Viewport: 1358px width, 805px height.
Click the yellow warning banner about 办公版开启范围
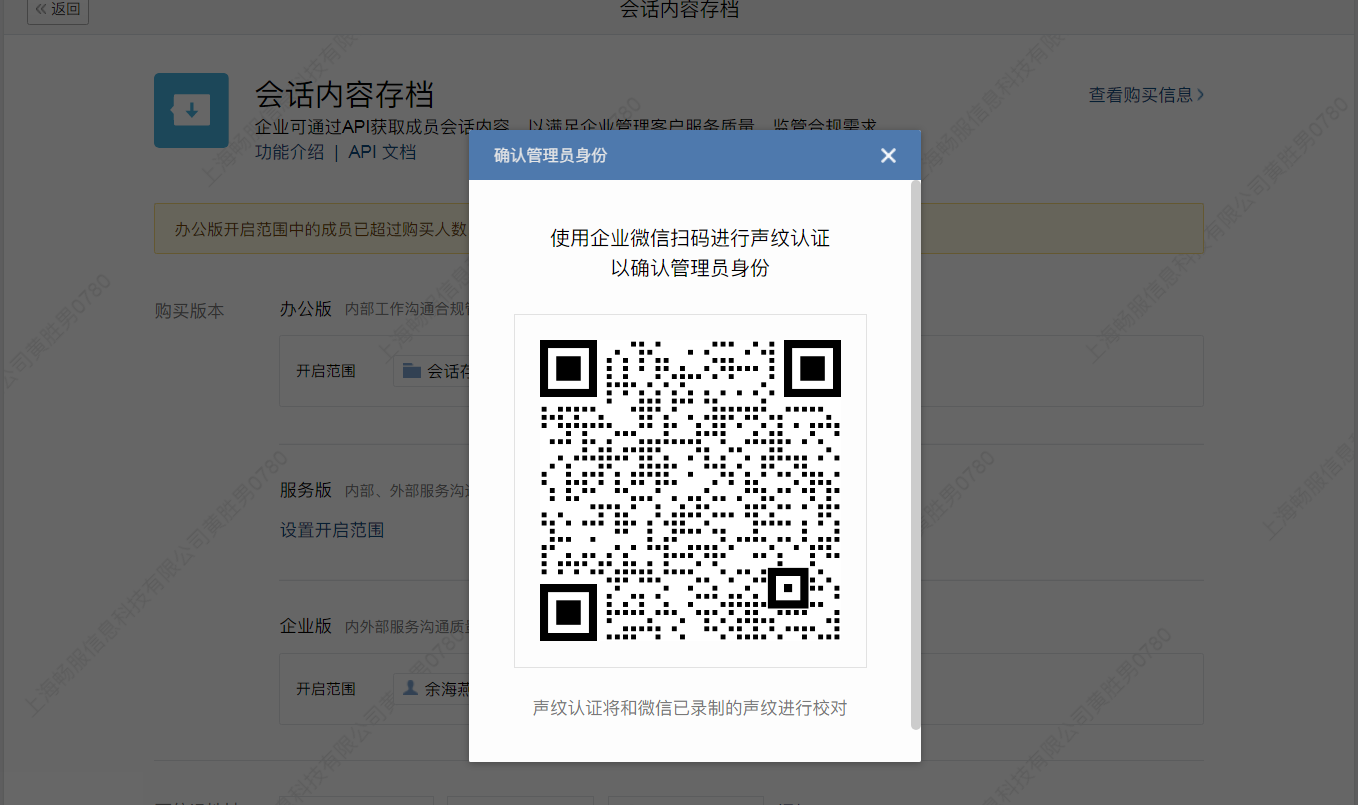679,229
